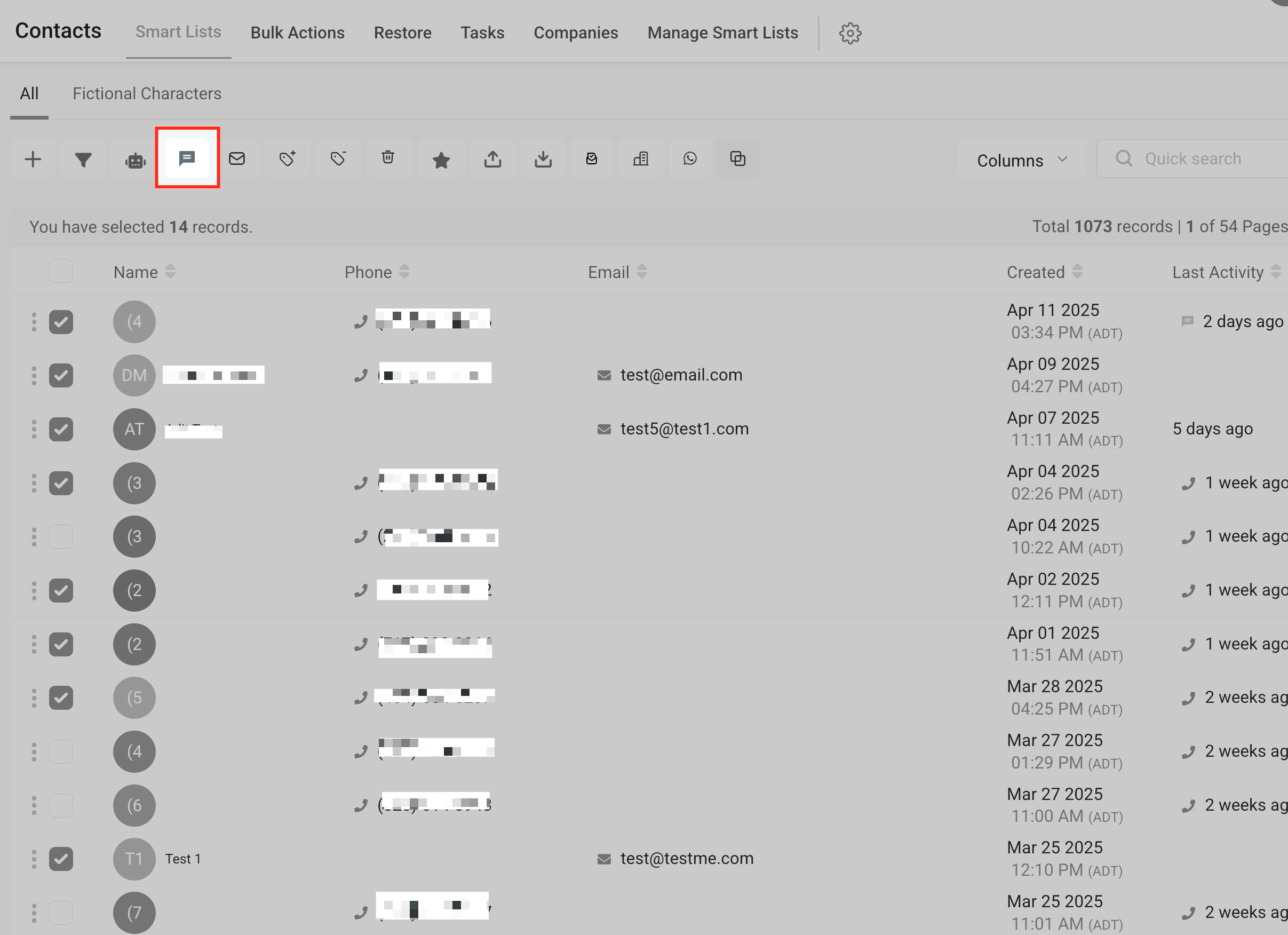Uncheck the DM contact row checkbox
The height and width of the screenshot is (935, 1288).
pyautogui.click(x=61, y=375)
